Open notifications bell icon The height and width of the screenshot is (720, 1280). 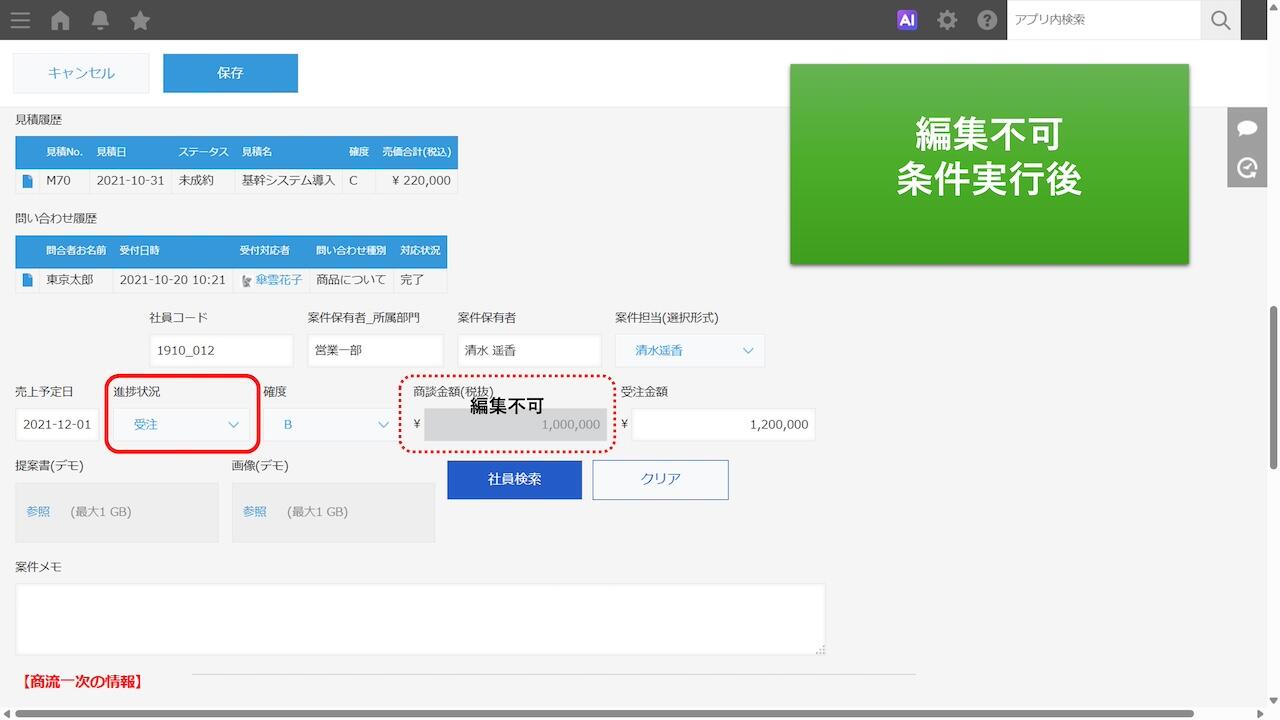click(100, 20)
